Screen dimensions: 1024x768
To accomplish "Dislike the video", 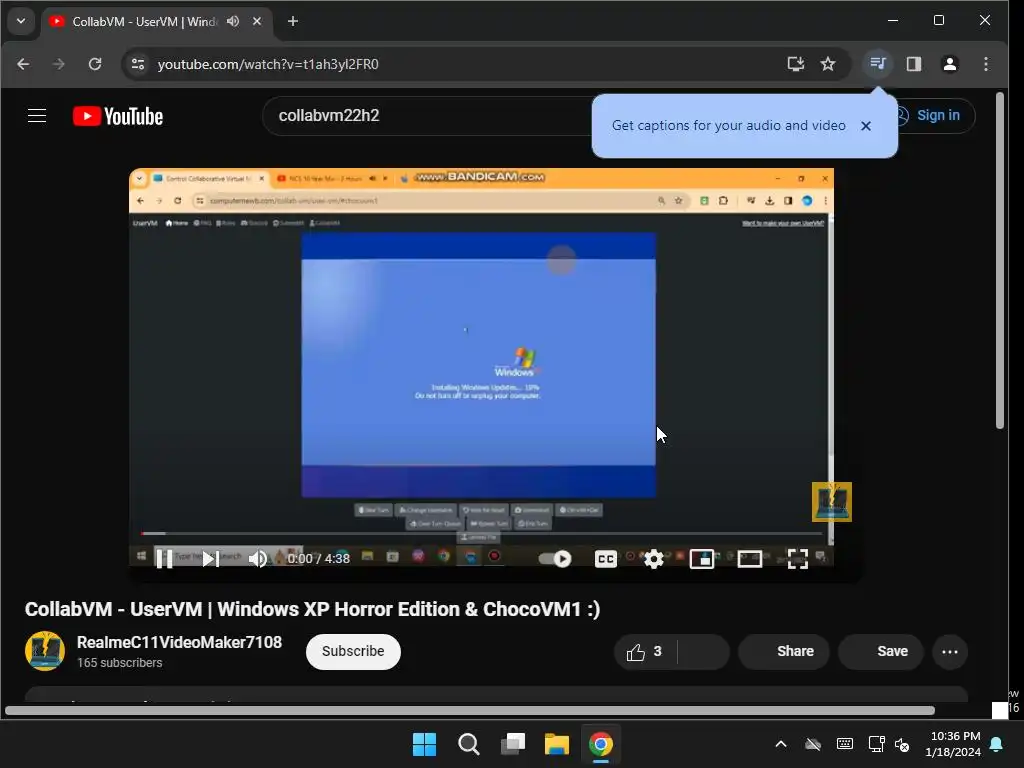I will coord(703,652).
